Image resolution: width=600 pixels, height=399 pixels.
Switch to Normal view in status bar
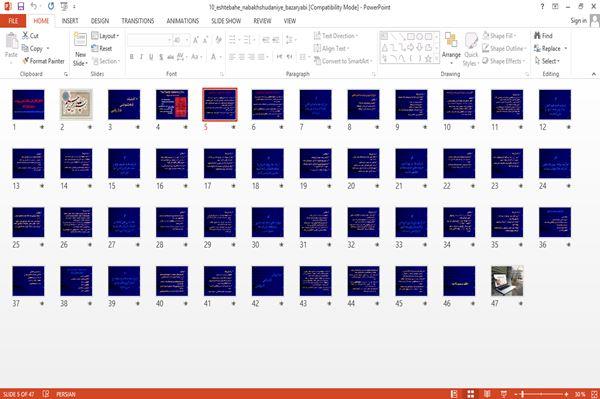pyautogui.click(x=454, y=394)
